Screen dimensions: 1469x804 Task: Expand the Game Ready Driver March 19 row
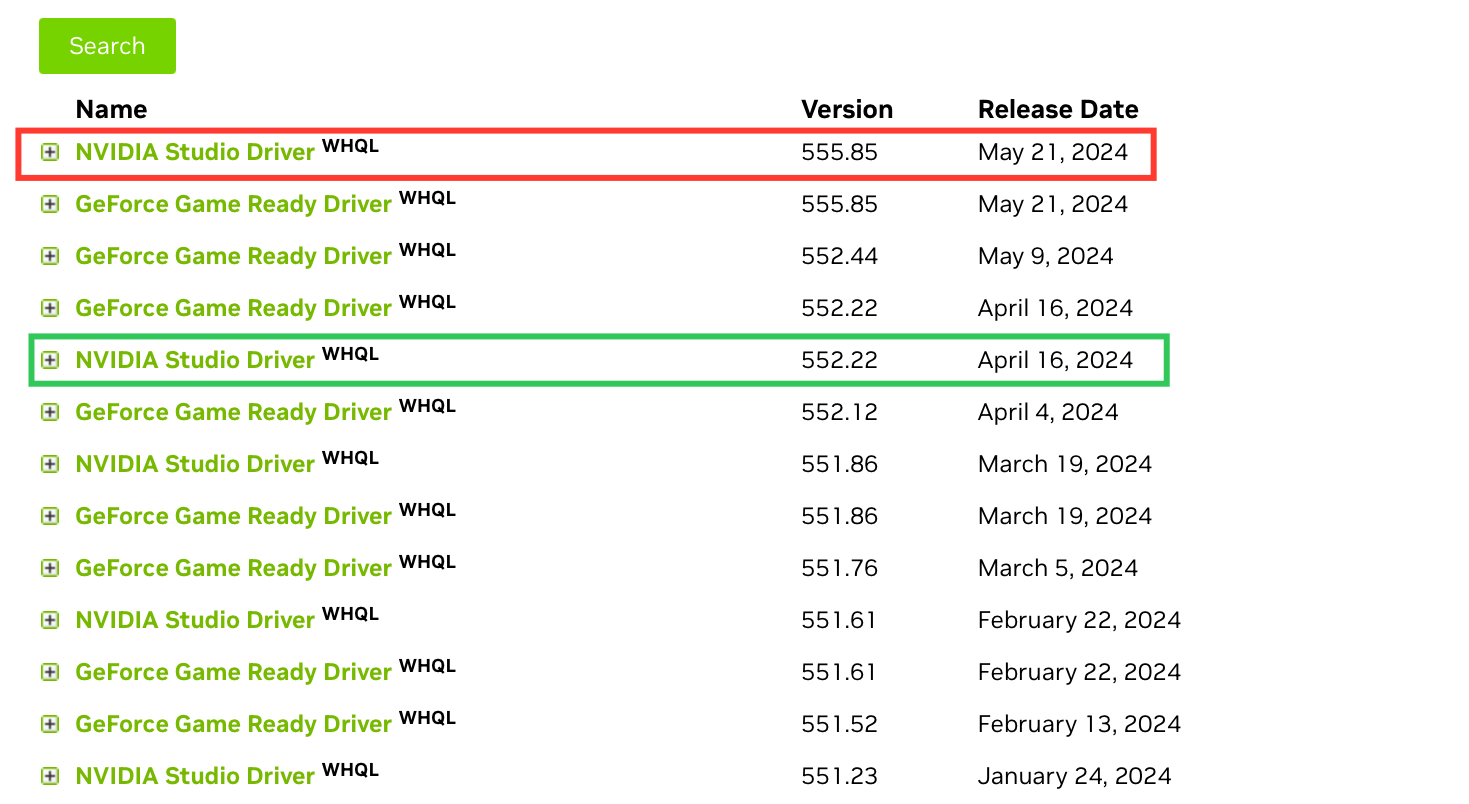(50, 516)
